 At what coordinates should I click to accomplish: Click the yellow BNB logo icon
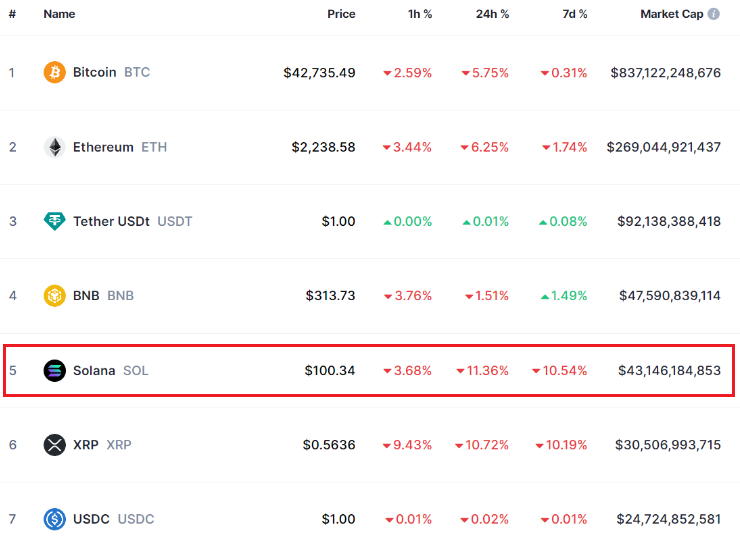point(55,296)
